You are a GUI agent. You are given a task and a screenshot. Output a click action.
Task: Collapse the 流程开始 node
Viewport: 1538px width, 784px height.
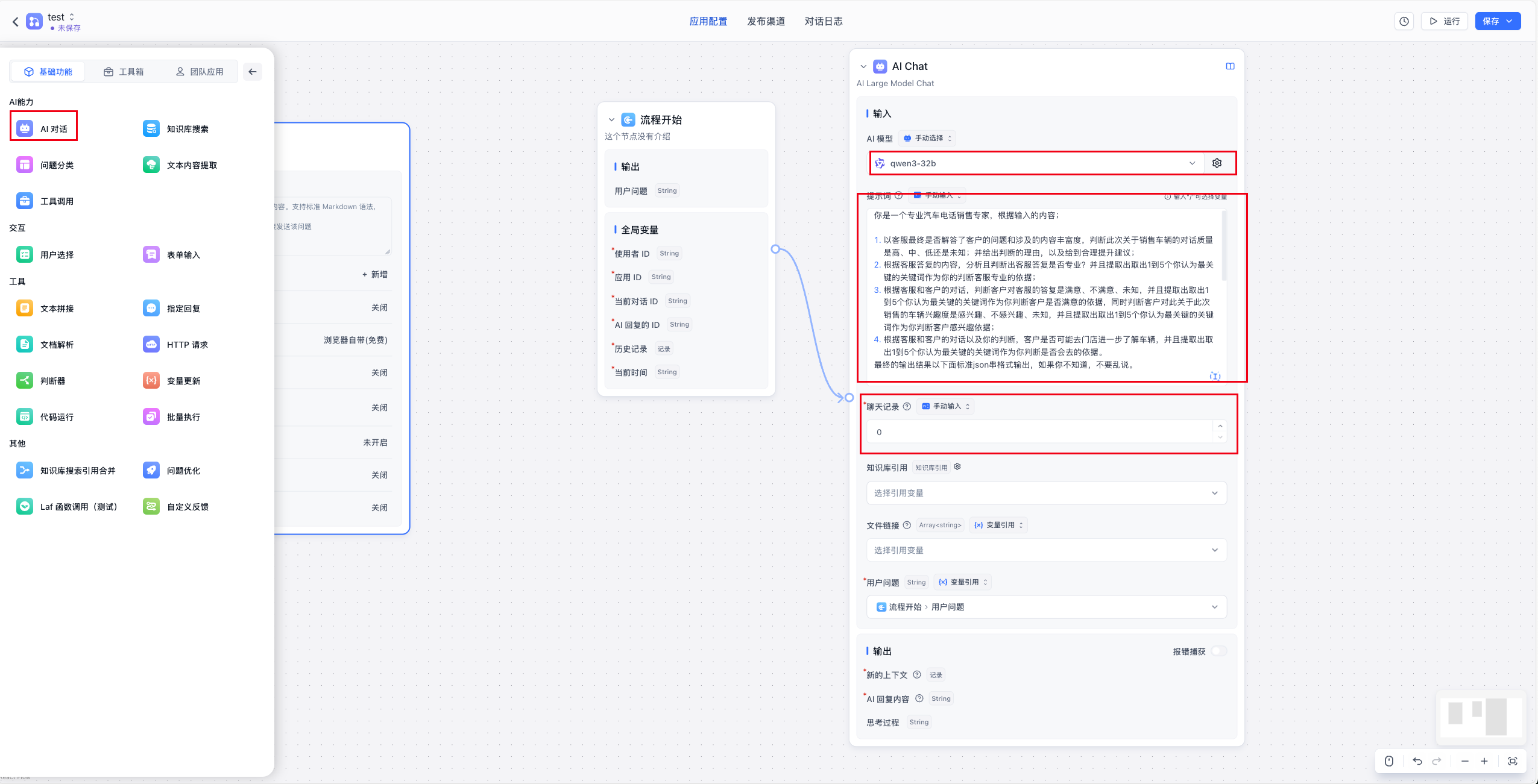coord(611,119)
